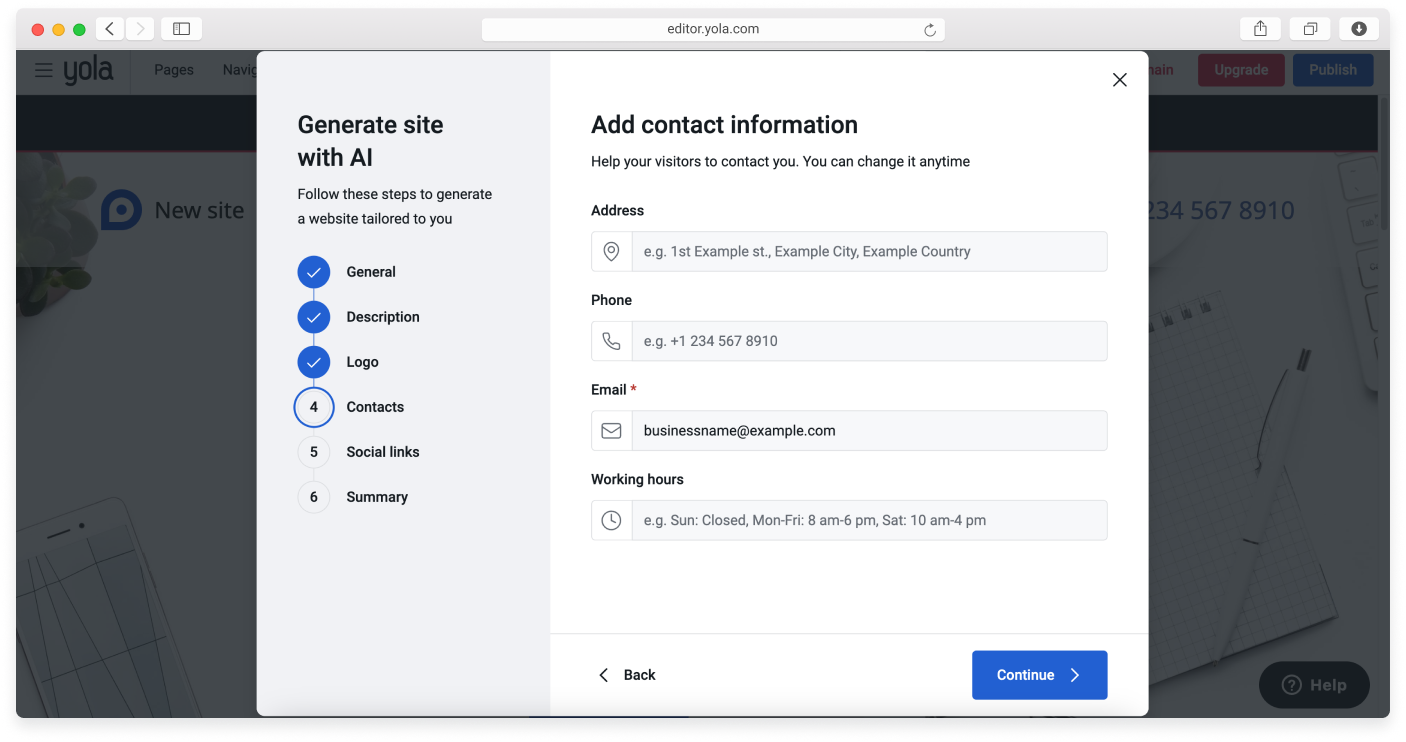Click the envelope icon beside Email

611,431
